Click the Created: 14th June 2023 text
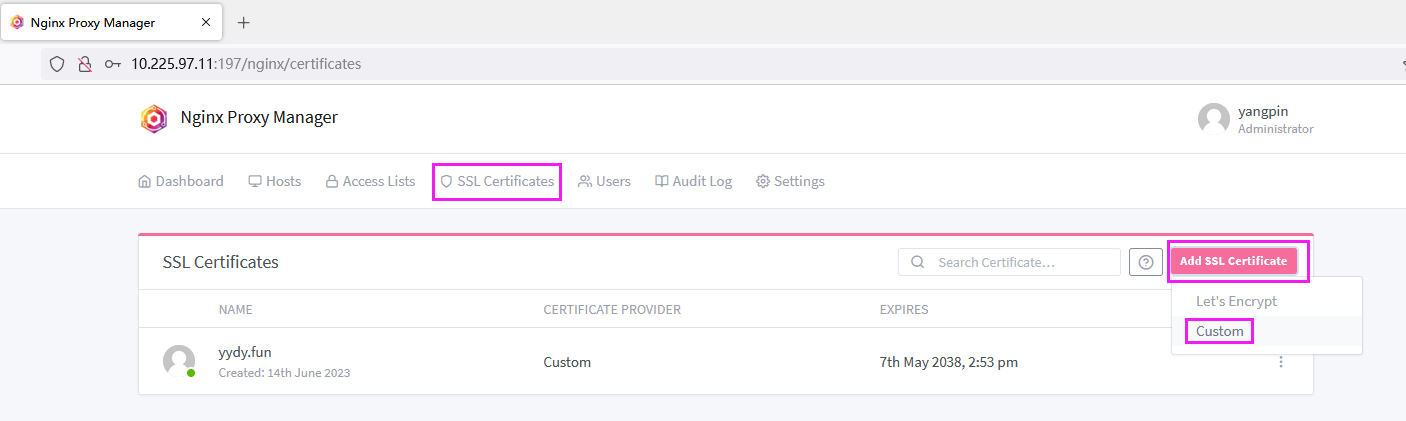Image resolution: width=1406 pixels, height=421 pixels. point(284,373)
